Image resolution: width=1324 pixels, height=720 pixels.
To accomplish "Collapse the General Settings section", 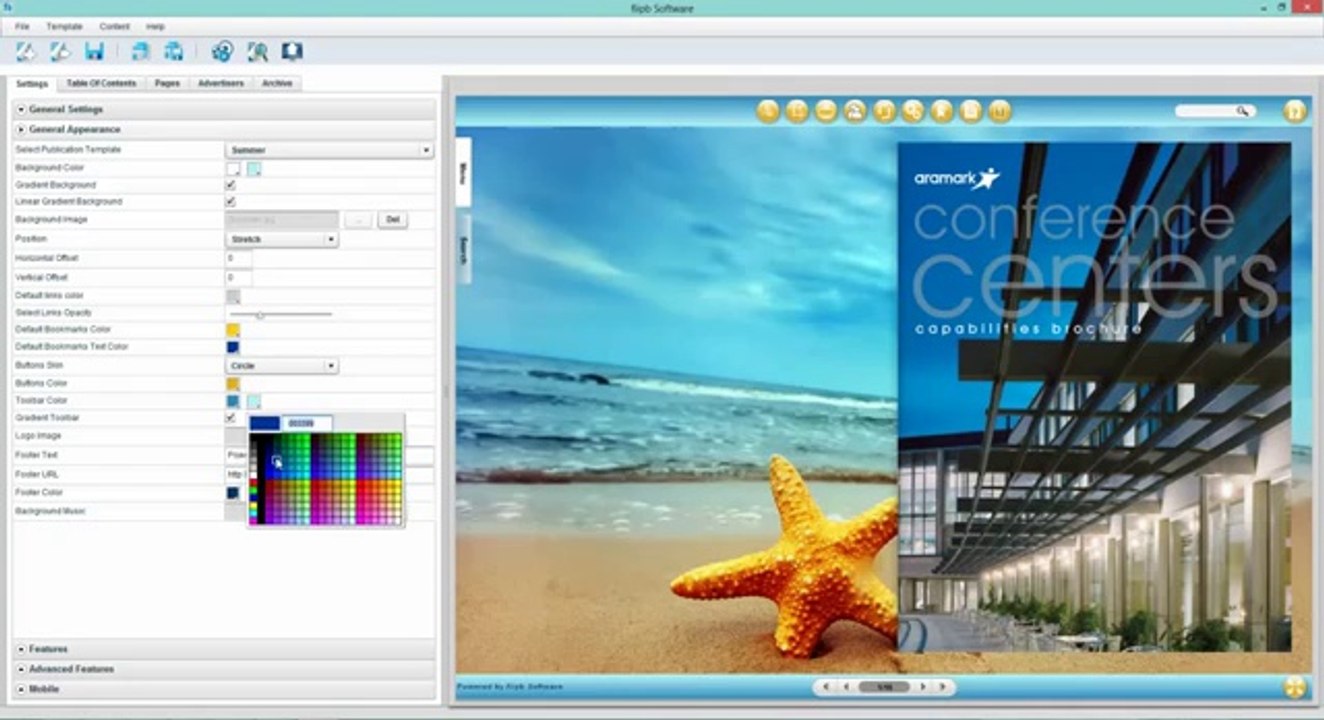I will (x=224, y=109).
